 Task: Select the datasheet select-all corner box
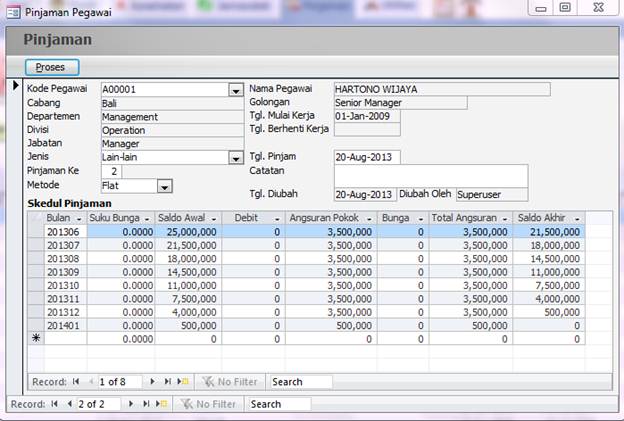pos(36,218)
